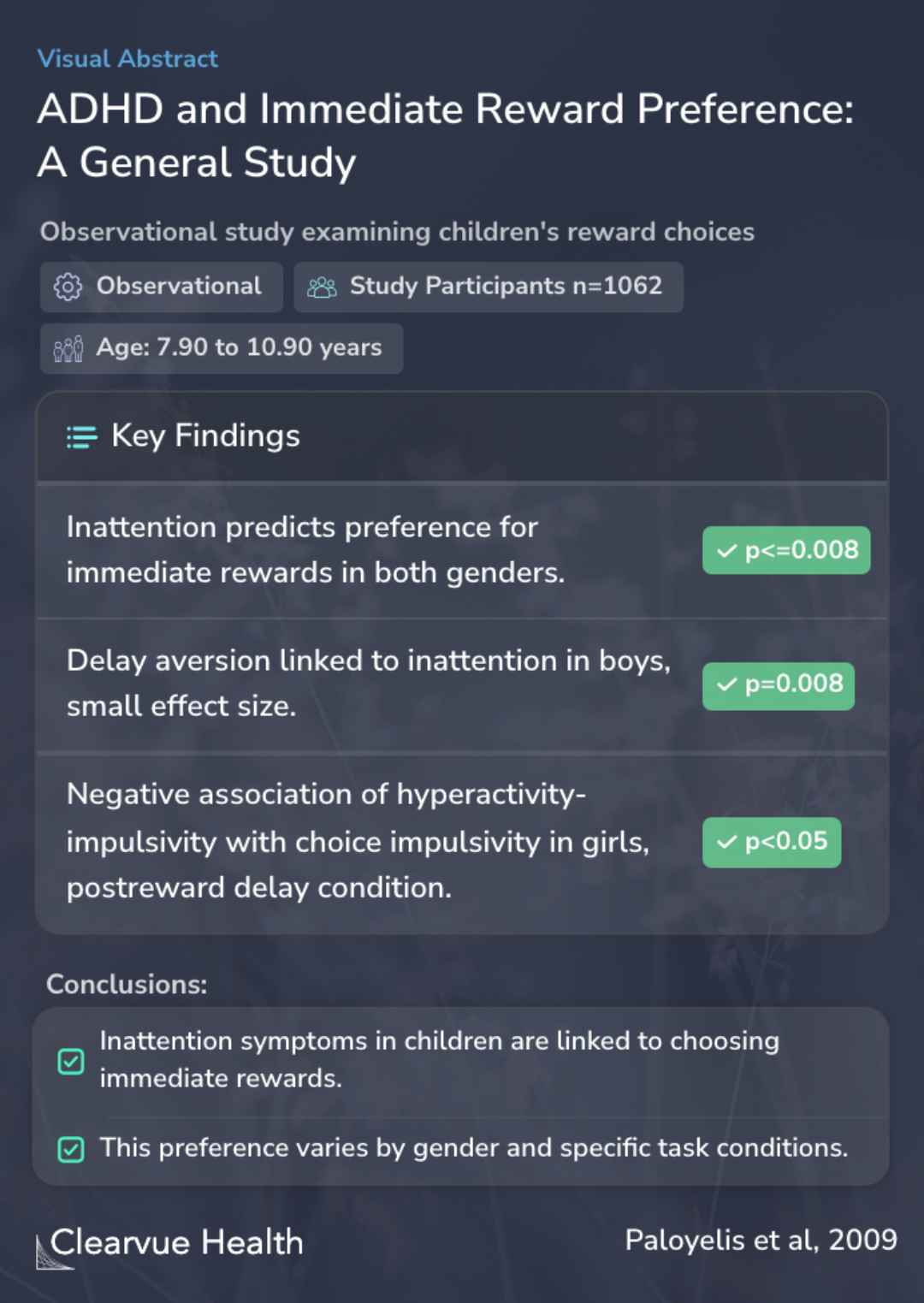Select the Age 7.90 to 10.90 years tag
The width and height of the screenshot is (924, 1303).
click(222, 348)
